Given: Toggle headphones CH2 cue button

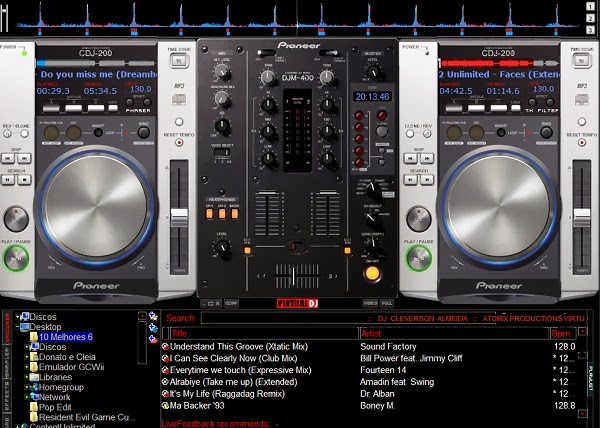Looking at the screenshot, I should point(222,213).
